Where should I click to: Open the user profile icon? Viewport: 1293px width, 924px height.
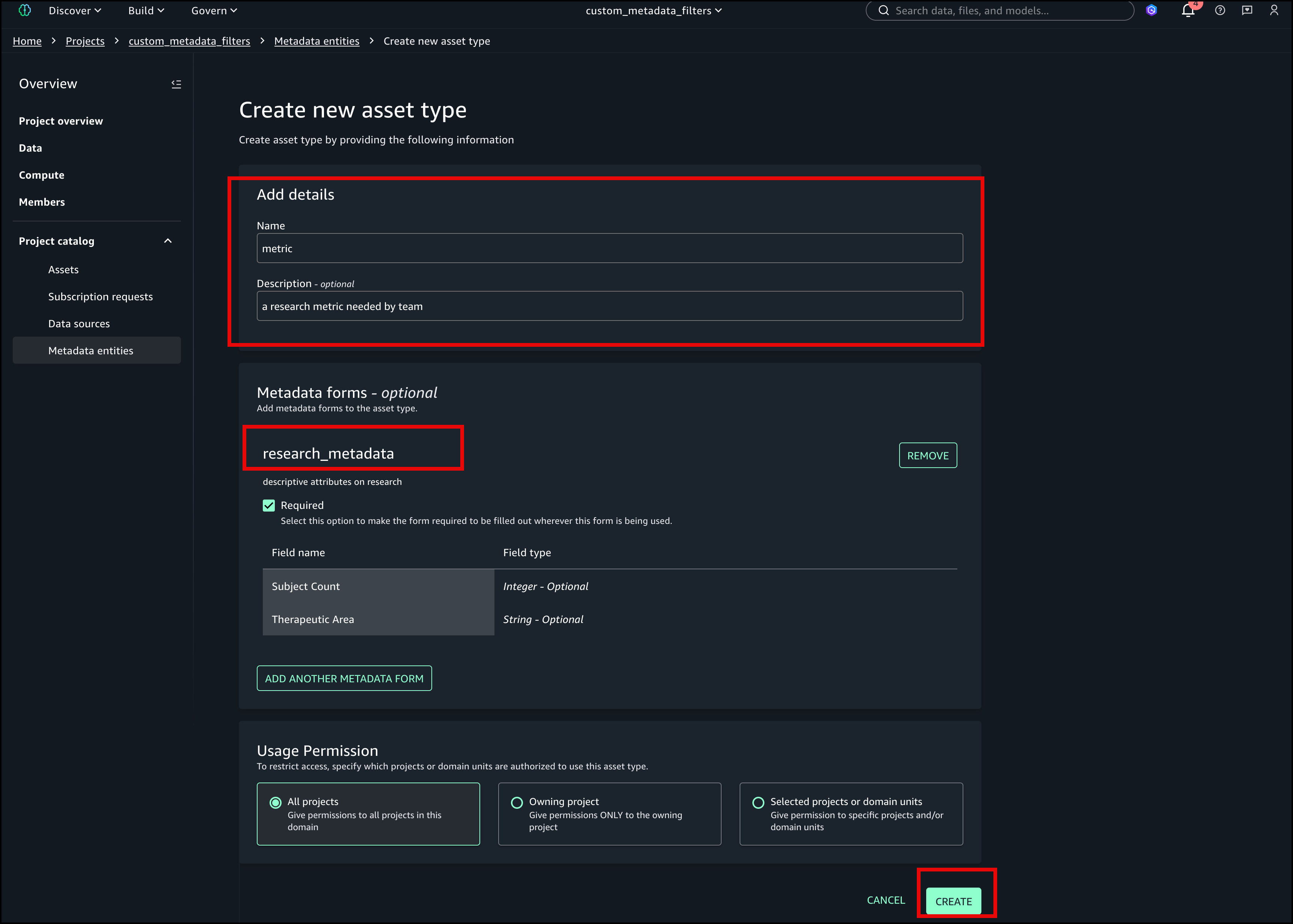(x=1274, y=10)
